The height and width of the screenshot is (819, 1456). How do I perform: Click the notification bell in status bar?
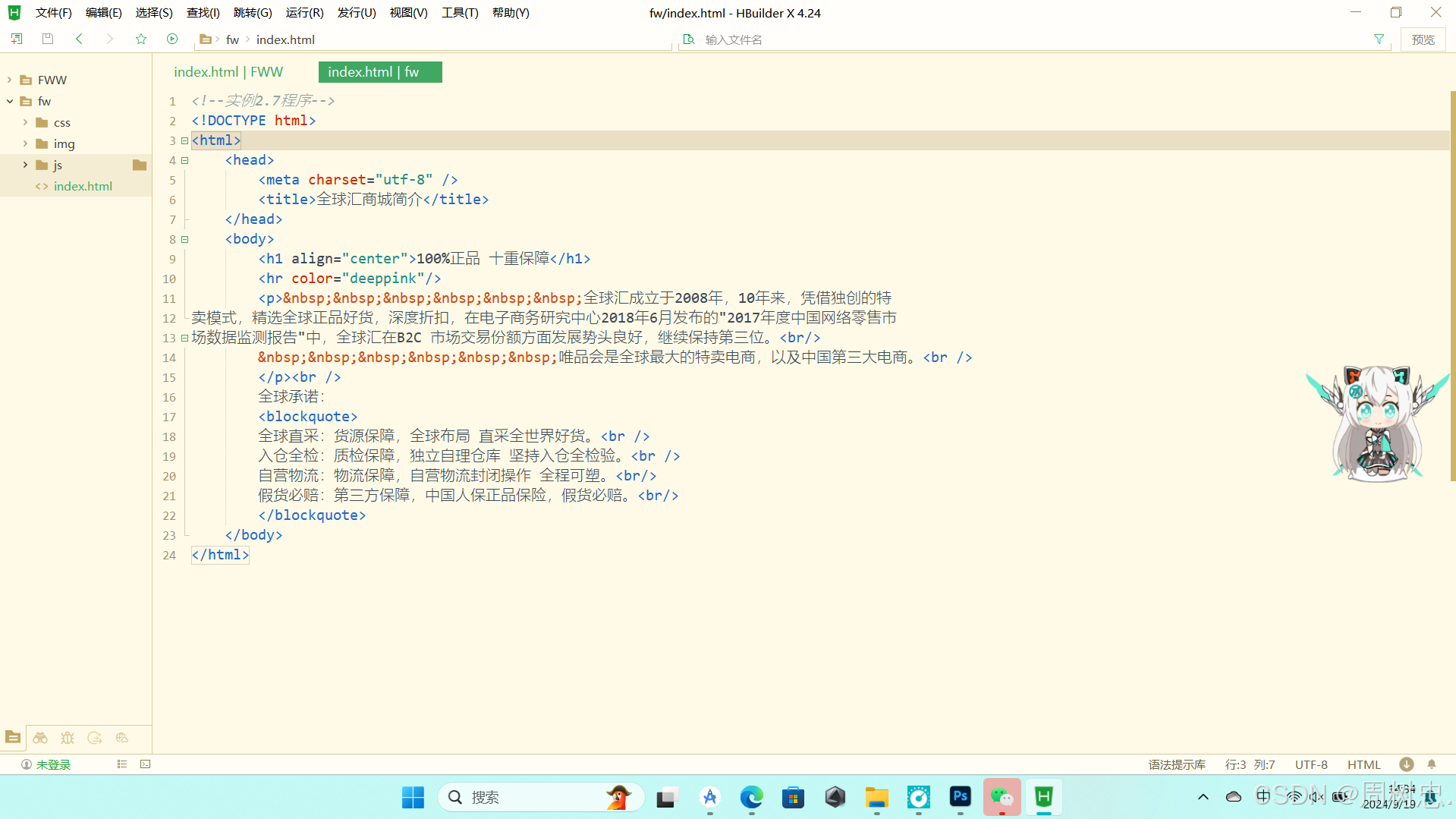[x=1432, y=764]
